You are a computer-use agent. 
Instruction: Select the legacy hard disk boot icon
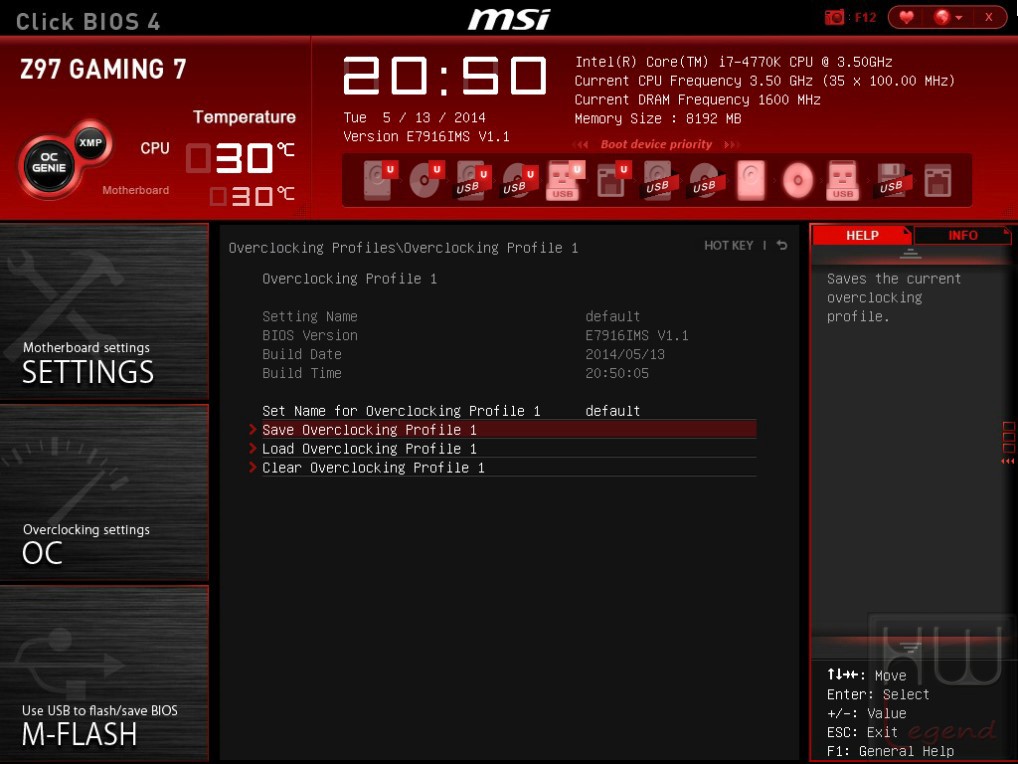[x=751, y=180]
